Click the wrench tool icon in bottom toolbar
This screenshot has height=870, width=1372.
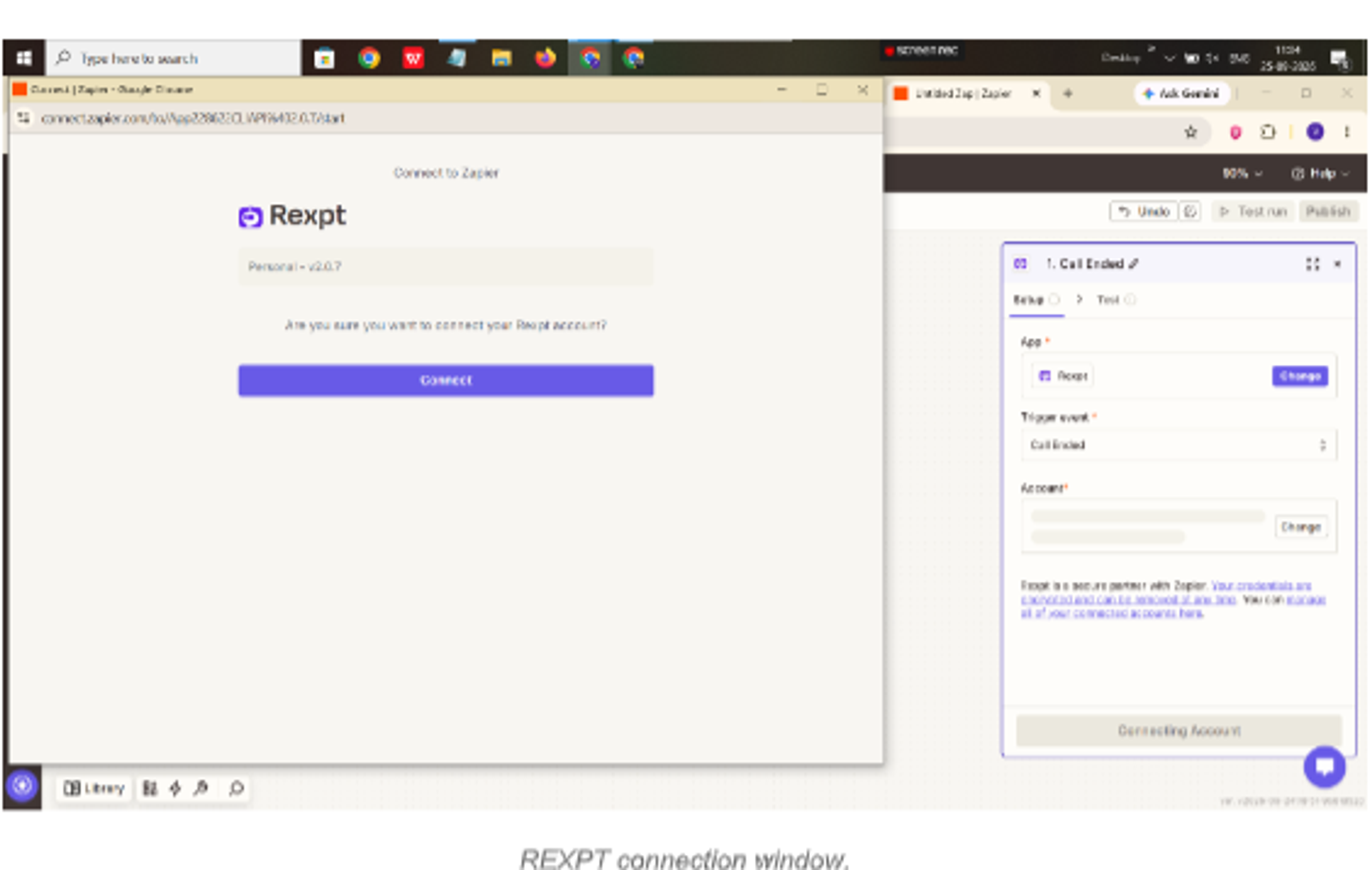(200, 788)
